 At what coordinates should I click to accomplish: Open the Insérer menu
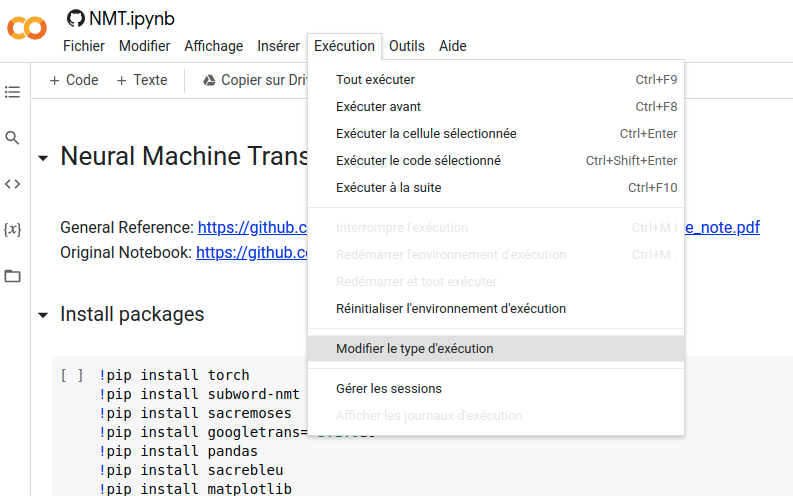coord(278,46)
